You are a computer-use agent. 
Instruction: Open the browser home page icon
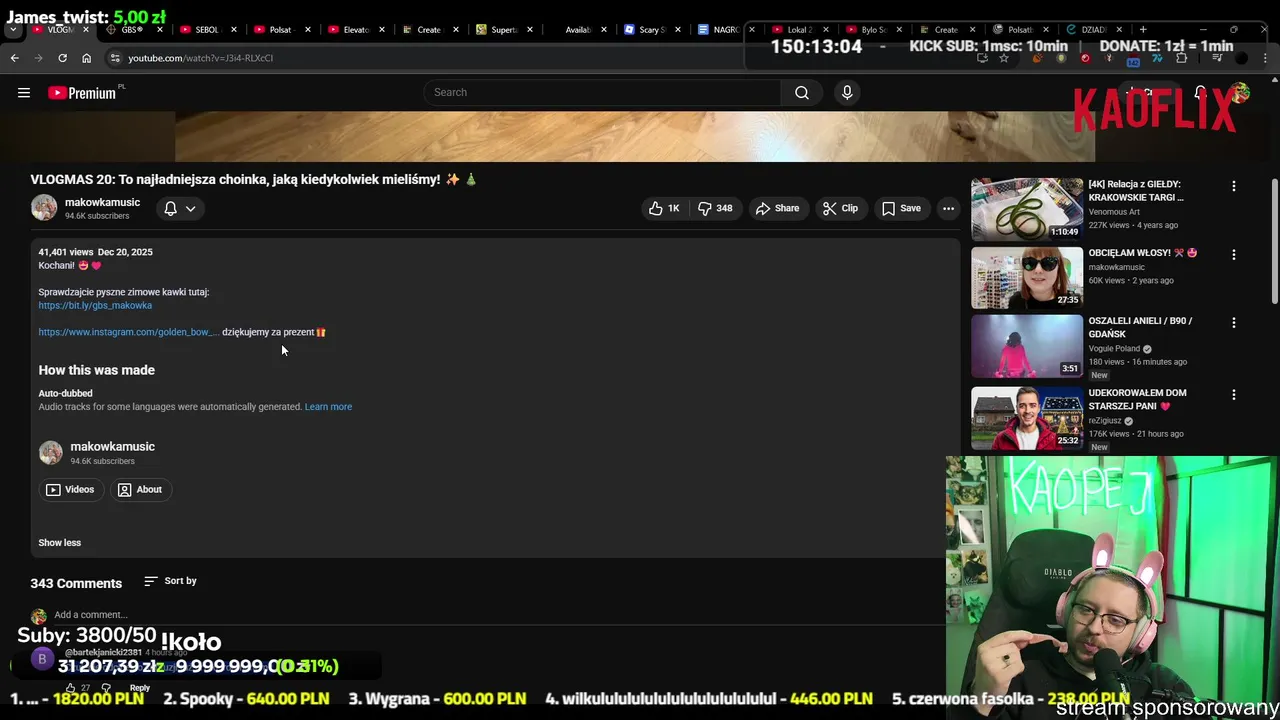click(x=86, y=58)
